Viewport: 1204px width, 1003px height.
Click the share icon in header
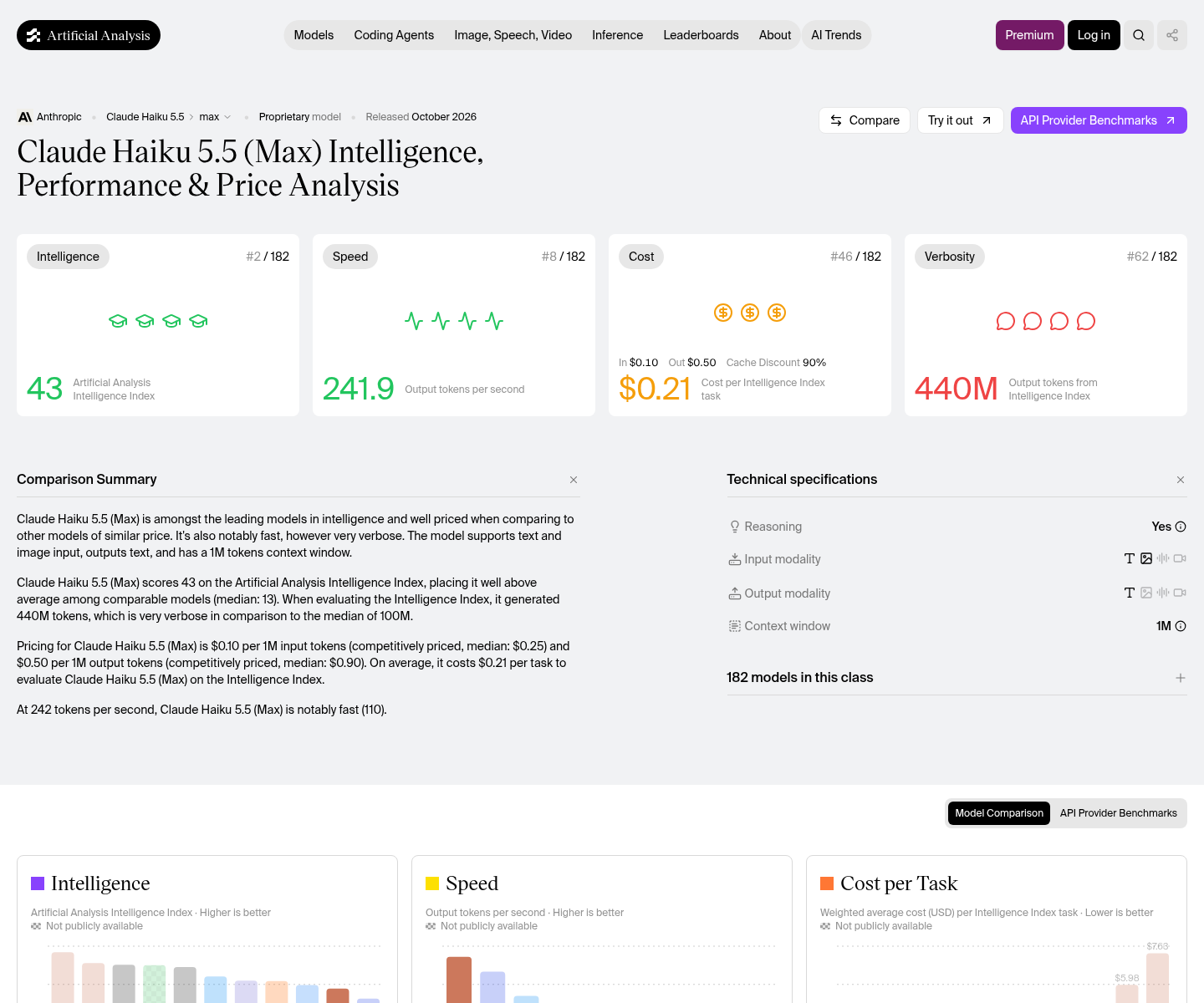tap(1172, 35)
